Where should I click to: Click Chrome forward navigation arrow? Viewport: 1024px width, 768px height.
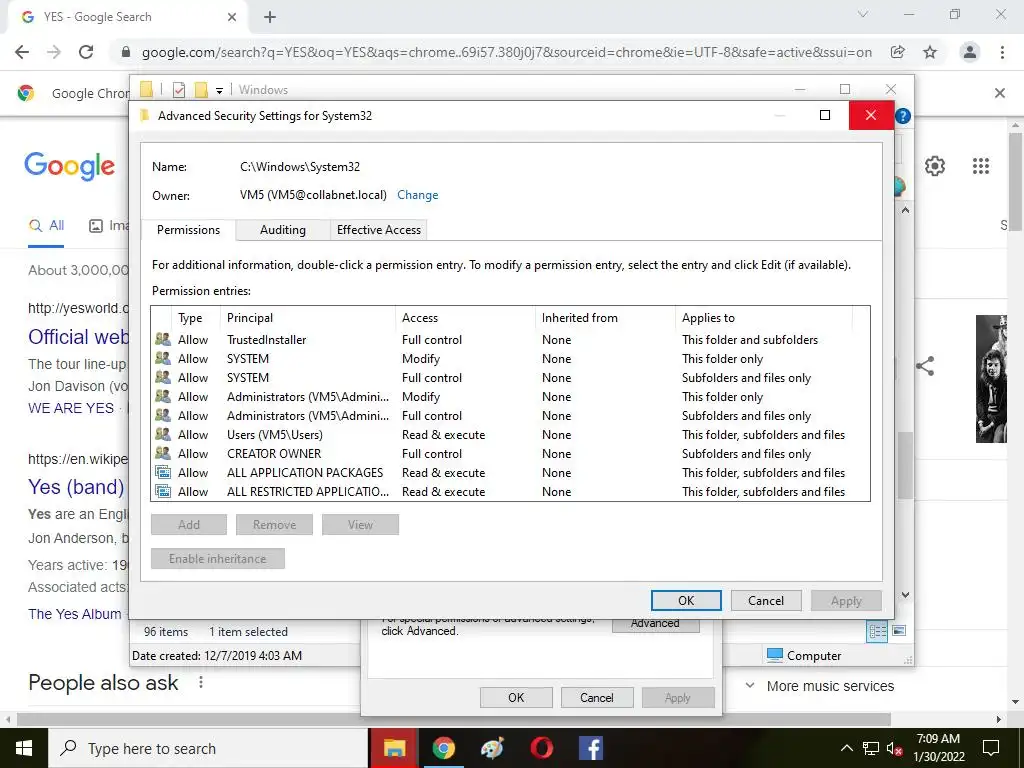[x=54, y=52]
